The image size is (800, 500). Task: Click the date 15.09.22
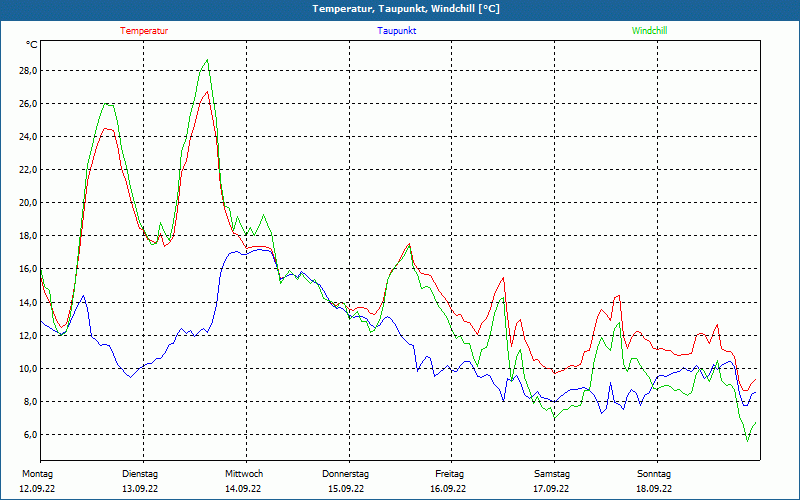coord(346,489)
